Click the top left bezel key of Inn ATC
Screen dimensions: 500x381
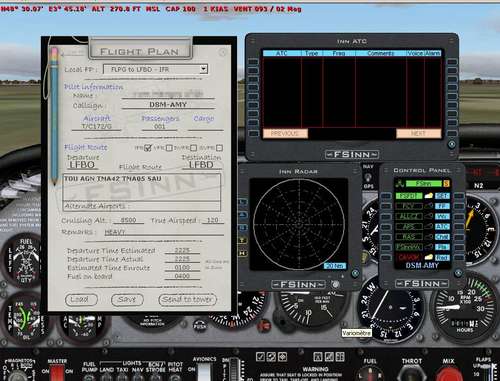tap(253, 62)
